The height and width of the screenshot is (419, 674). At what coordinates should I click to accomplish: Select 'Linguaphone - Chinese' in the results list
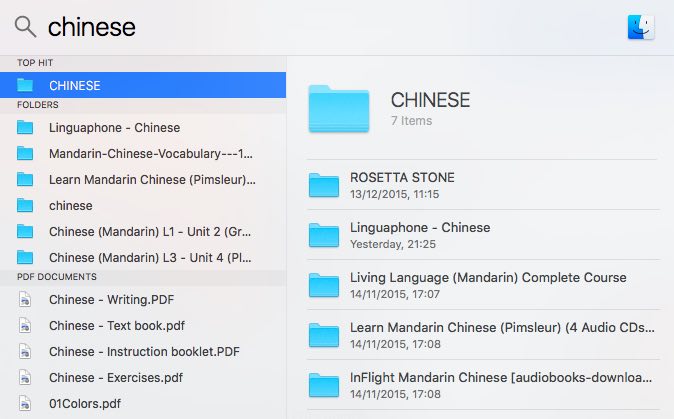(x=114, y=128)
